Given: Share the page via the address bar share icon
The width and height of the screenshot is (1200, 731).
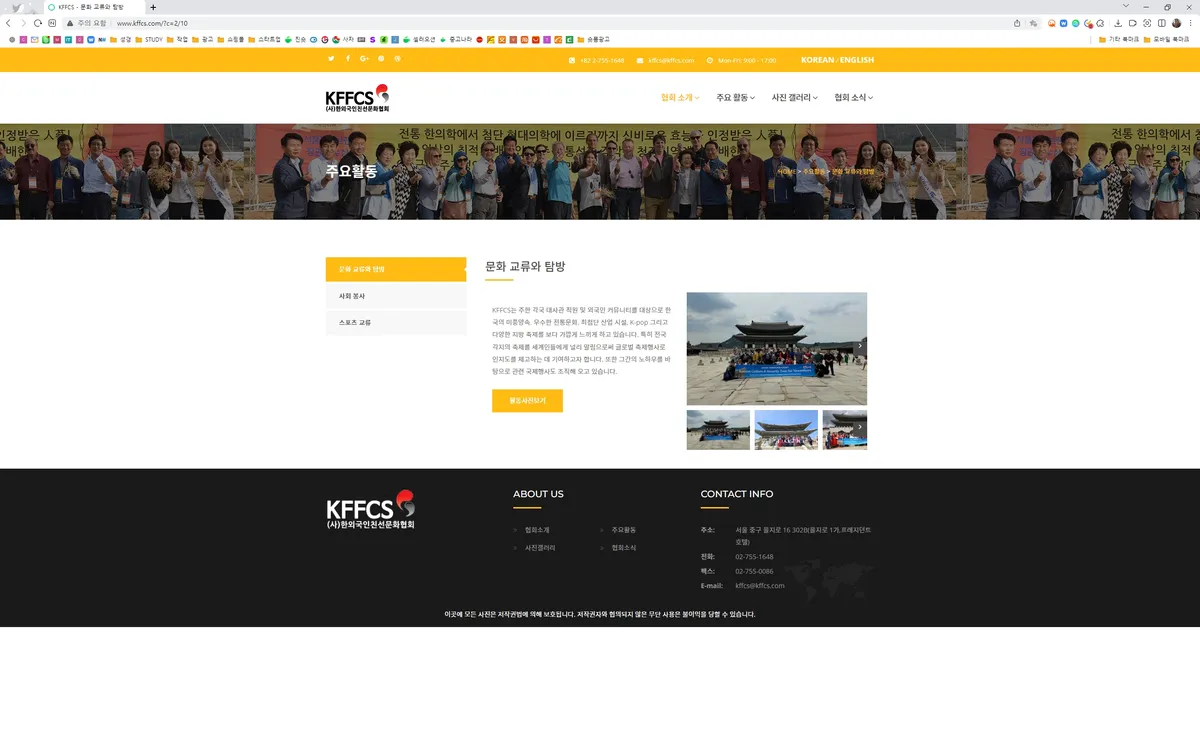Looking at the screenshot, I should point(1018,23).
